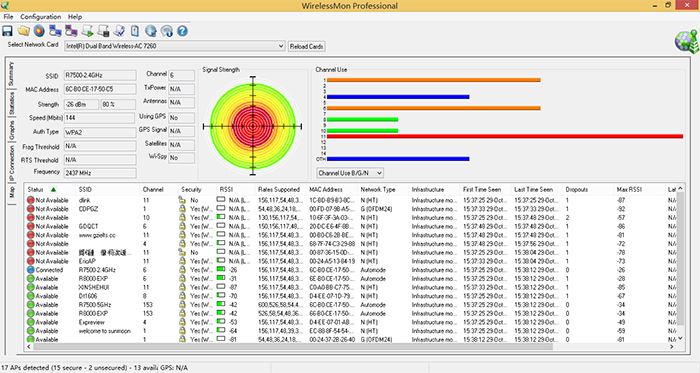The width and height of the screenshot is (700, 373).
Task: Click the Frequency field showing 2437 MHz
Action: [100, 173]
